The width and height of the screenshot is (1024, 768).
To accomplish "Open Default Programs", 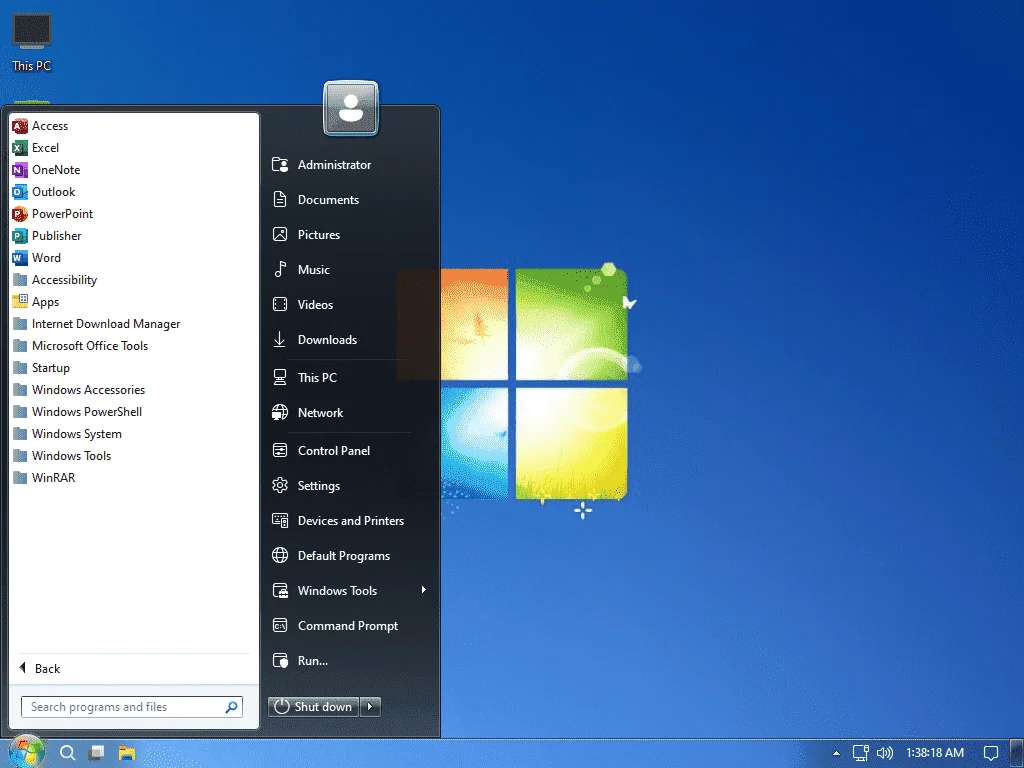I will (349, 556).
